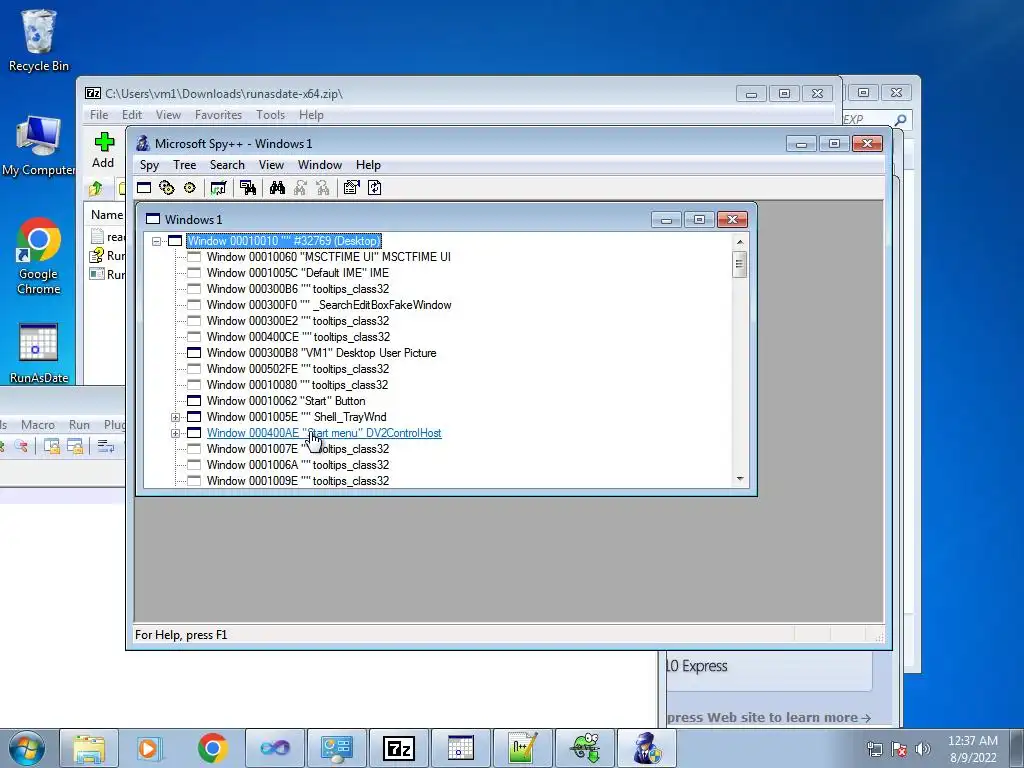The width and height of the screenshot is (1024, 768).
Task: Open the Macro menu in background editor
Action: click(38, 424)
